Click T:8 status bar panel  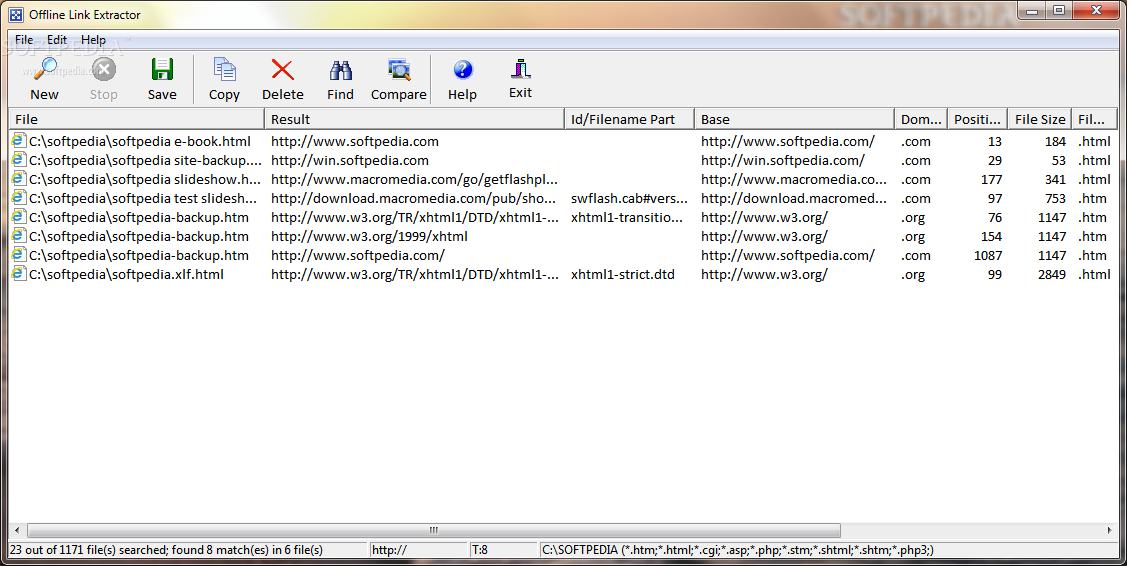(503, 549)
